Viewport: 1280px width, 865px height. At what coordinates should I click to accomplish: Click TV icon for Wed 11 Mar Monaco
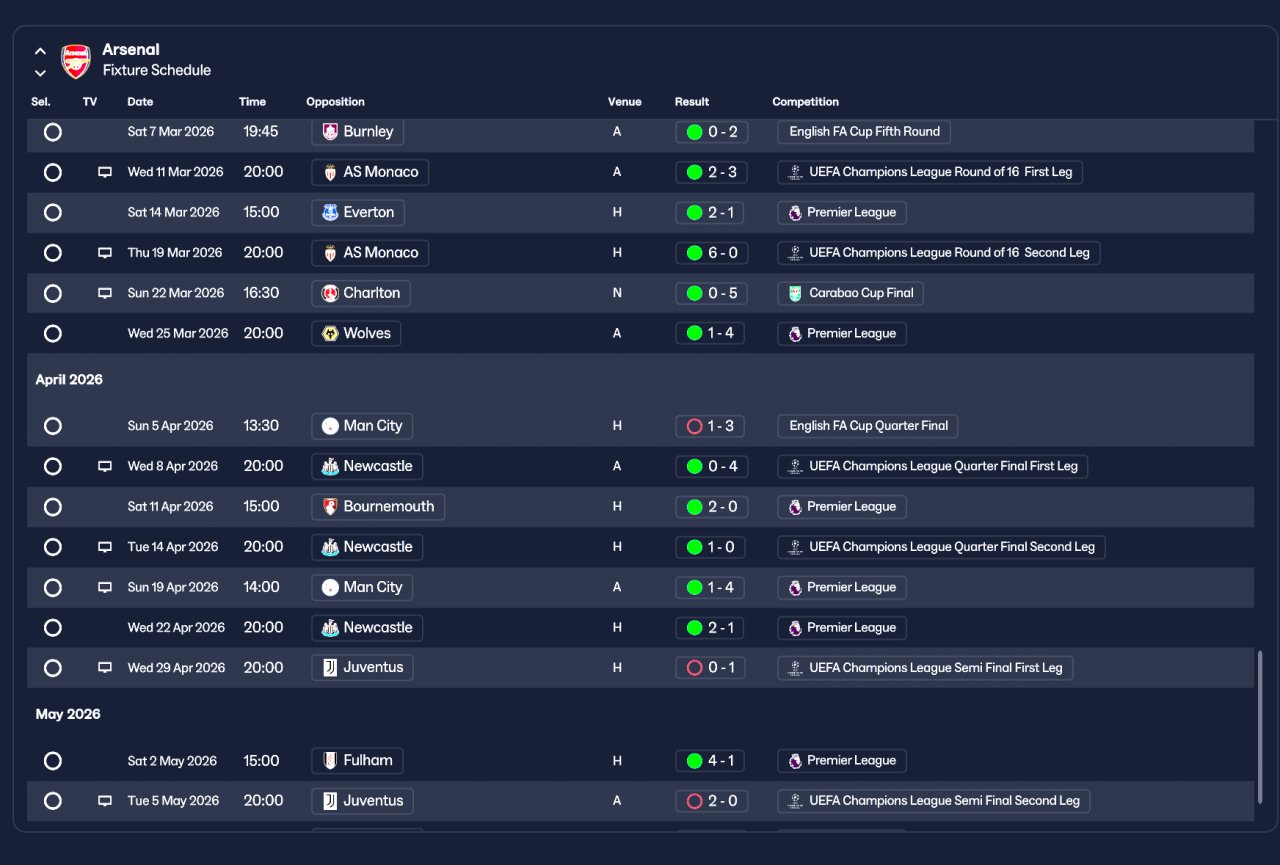tap(104, 172)
